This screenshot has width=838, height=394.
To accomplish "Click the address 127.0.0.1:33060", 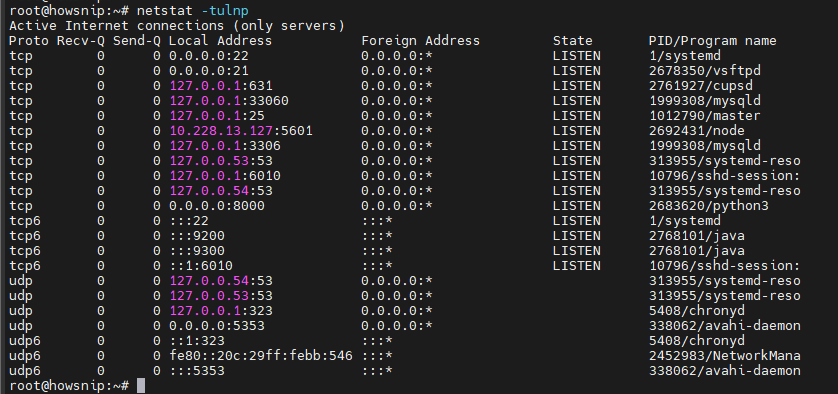I will [x=229, y=101].
